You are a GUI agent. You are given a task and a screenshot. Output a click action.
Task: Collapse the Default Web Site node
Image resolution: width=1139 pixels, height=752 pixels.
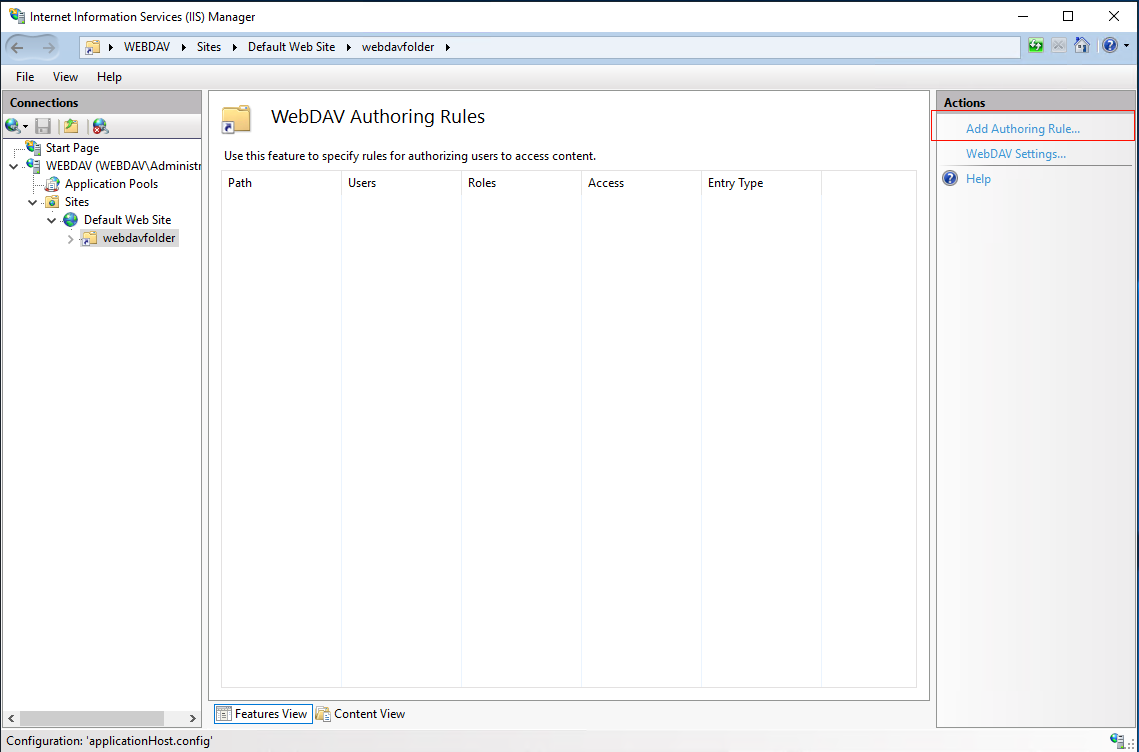point(51,220)
